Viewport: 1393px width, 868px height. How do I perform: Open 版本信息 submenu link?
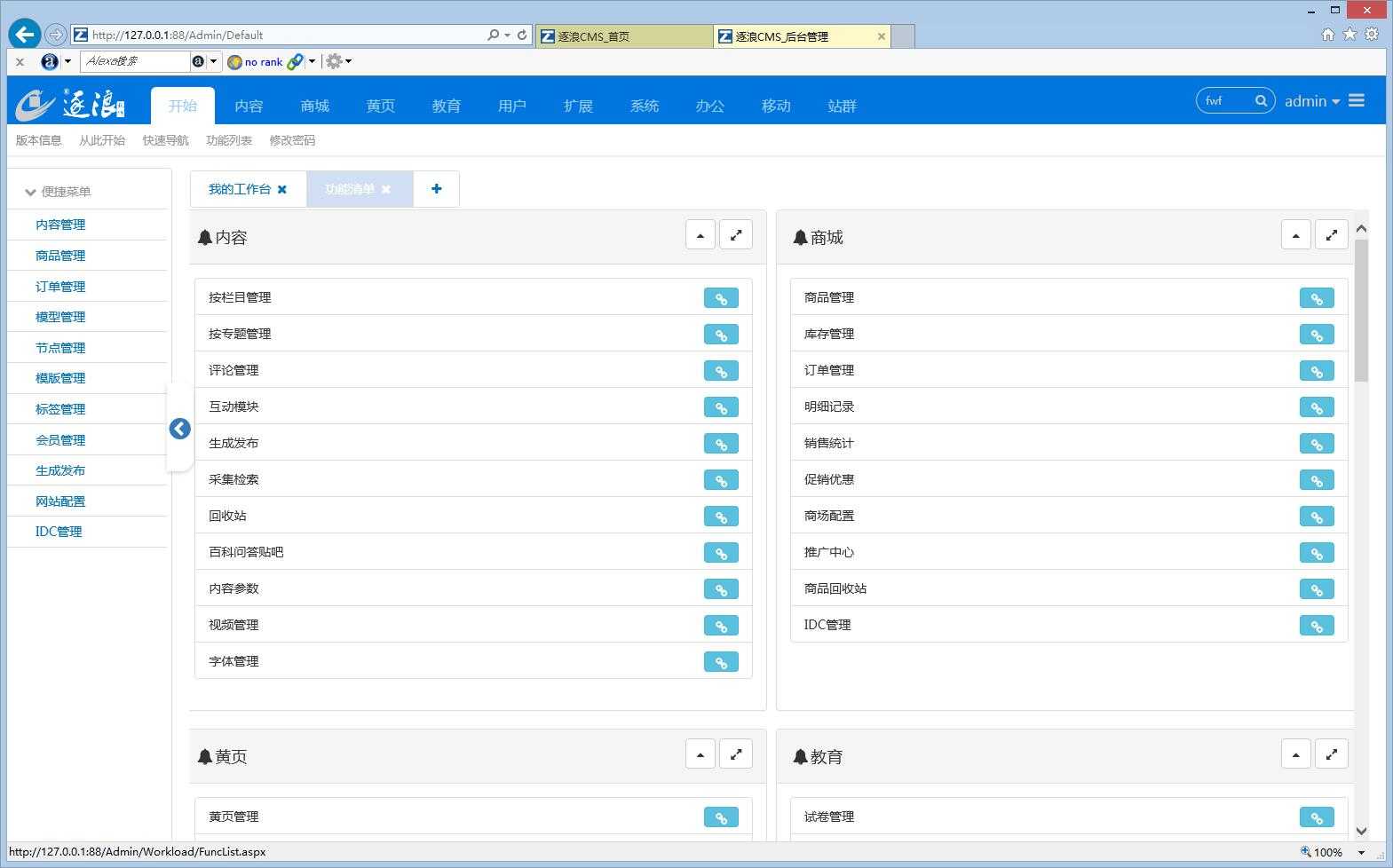click(x=39, y=140)
